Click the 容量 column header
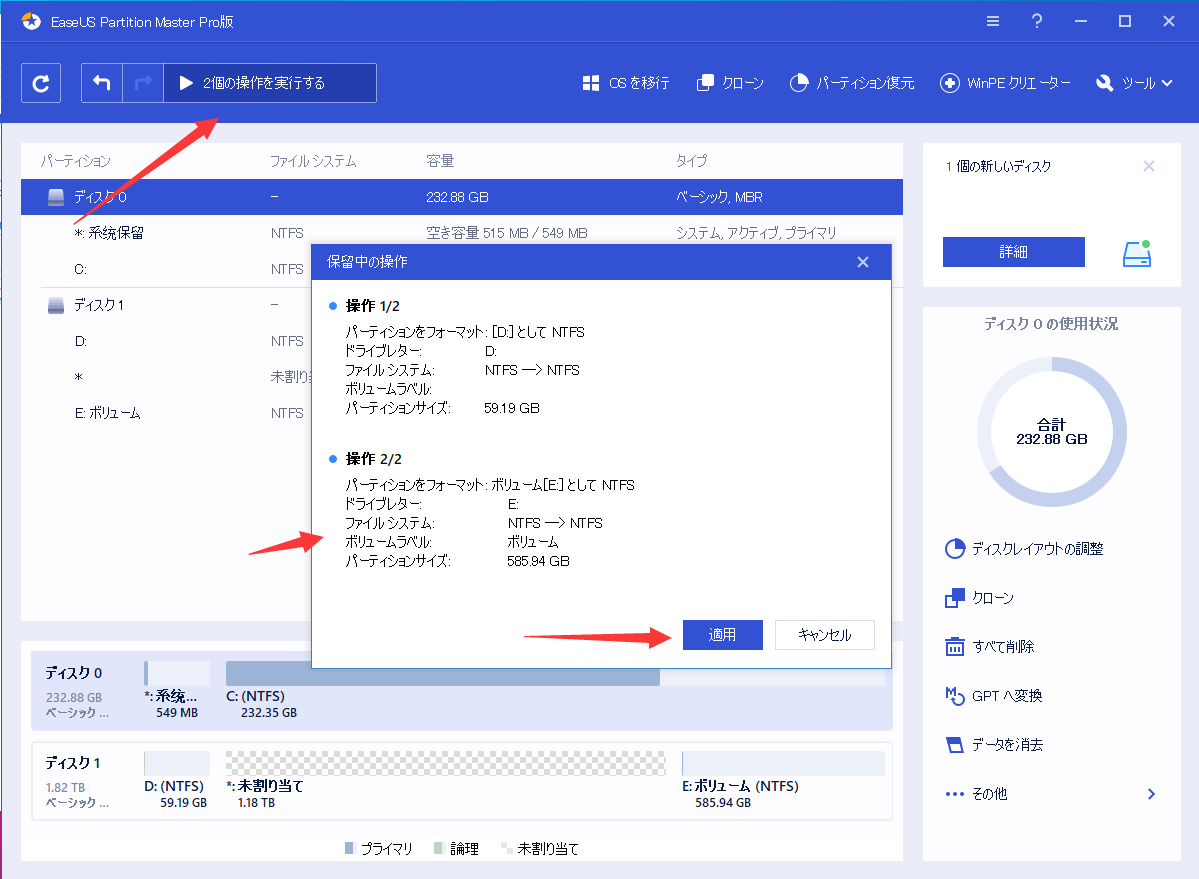The height and width of the screenshot is (879, 1199). tap(440, 161)
